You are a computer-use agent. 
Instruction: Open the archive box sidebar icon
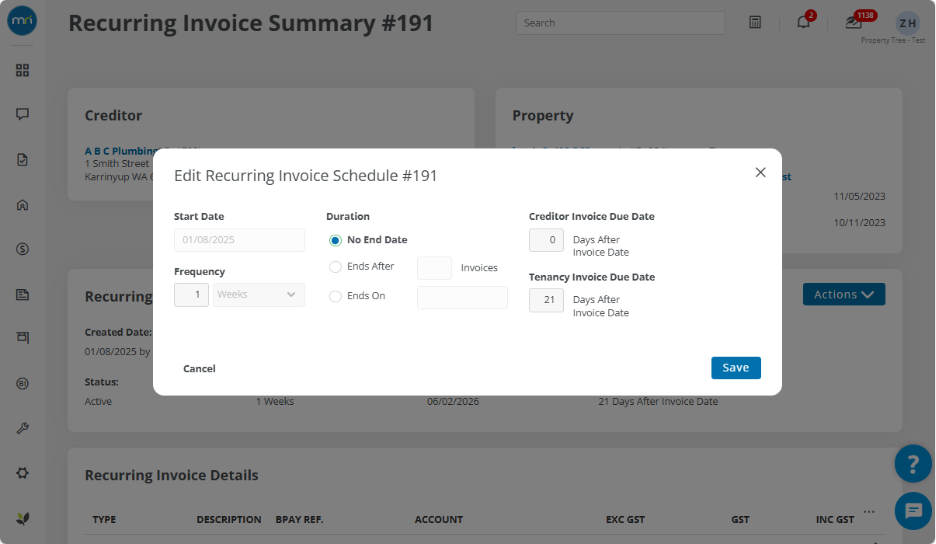(22, 337)
